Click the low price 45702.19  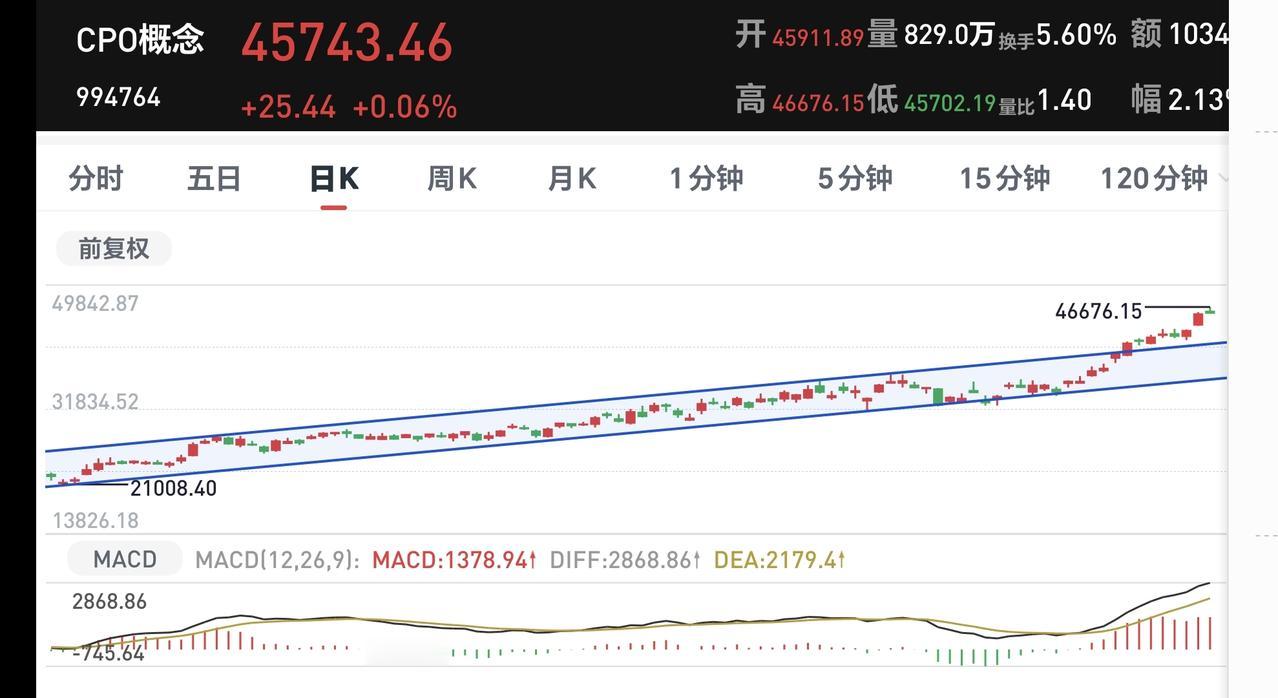coord(950,102)
